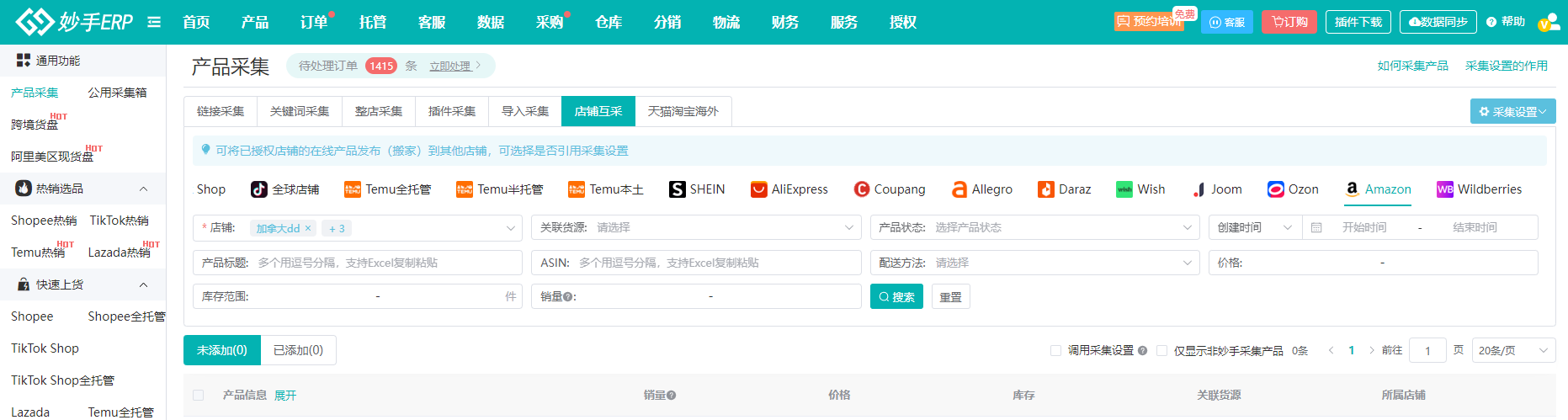The height and width of the screenshot is (420, 1568).
Task: Check 仅显示非妙手采集产品 option
Action: coord(1161,351)
